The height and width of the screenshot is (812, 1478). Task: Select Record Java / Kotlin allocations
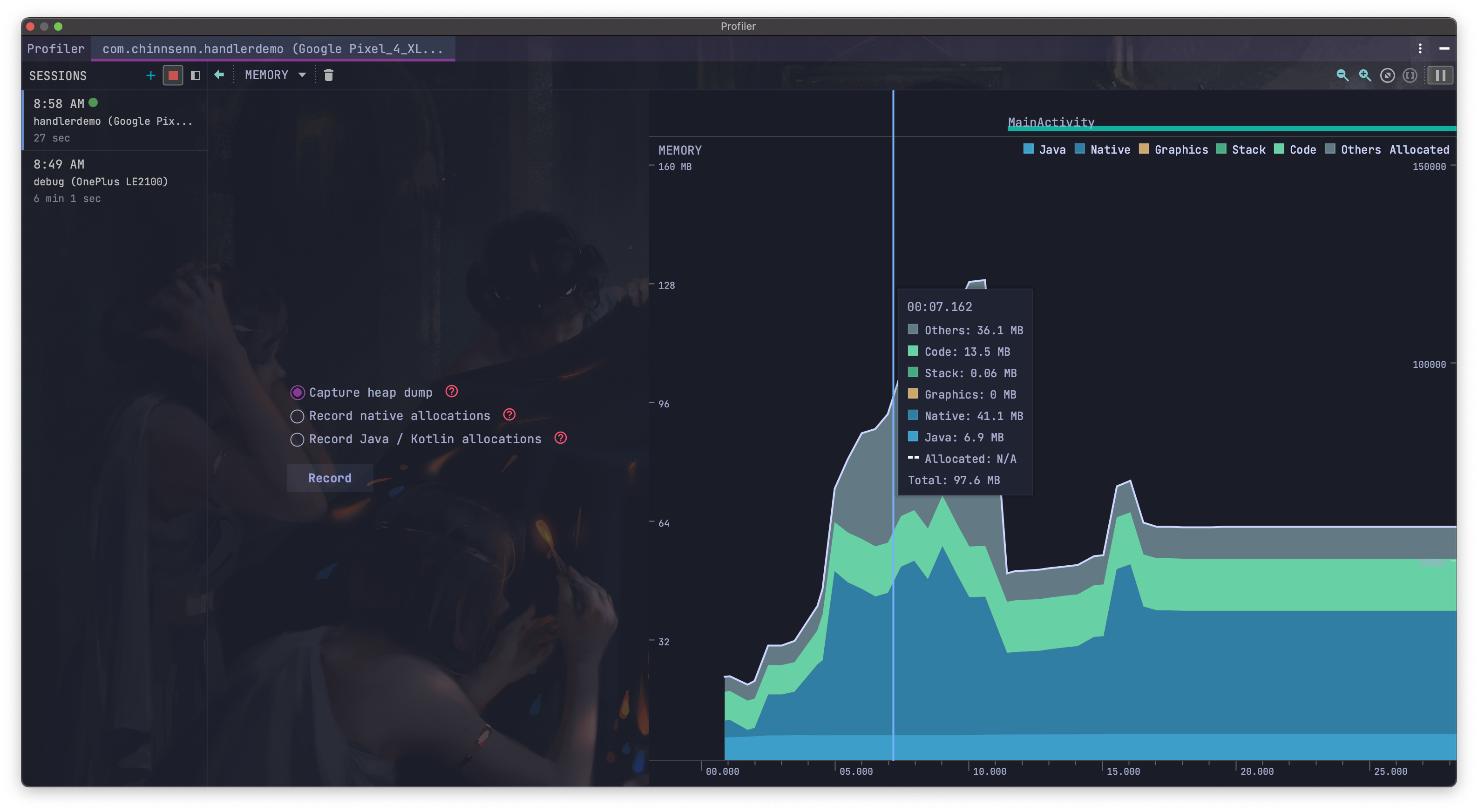(x=297, y=440)
